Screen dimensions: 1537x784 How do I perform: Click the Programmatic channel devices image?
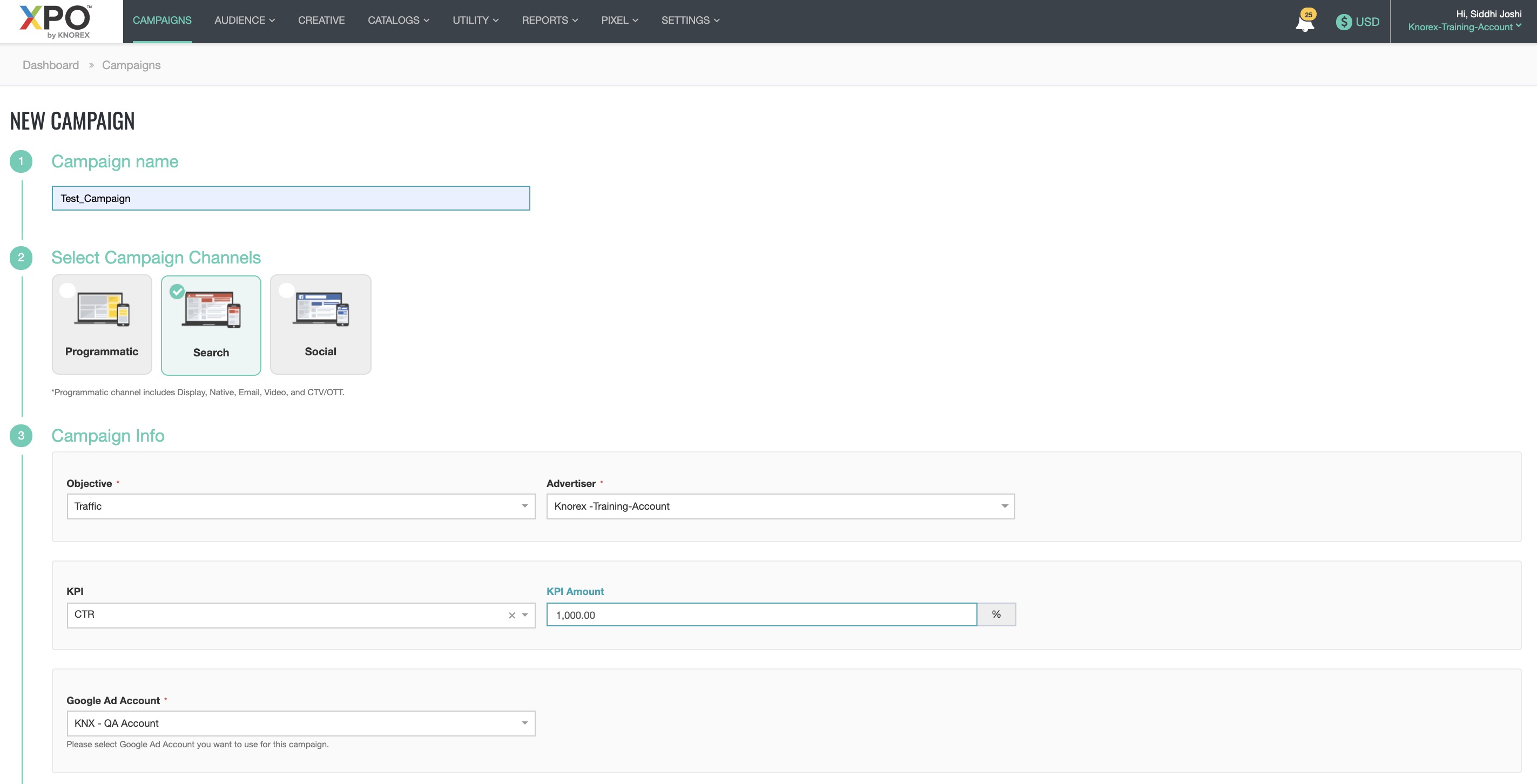102,309
